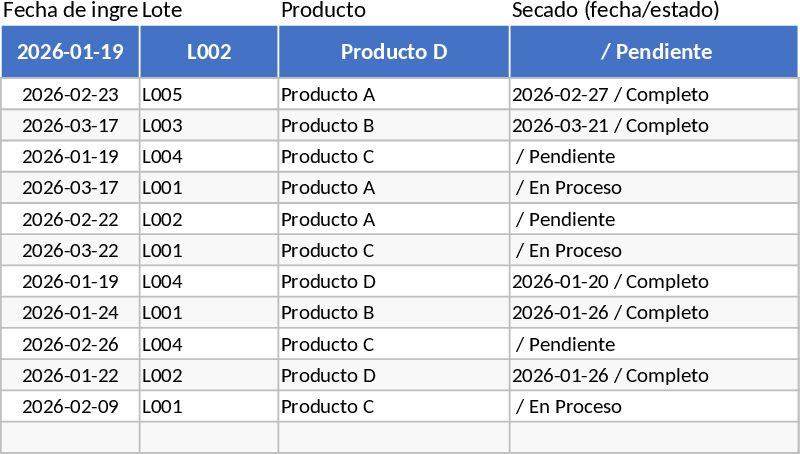Select the blue highlighted 2026-01-19 date cell
Screen dimensions: 800x454
click(x=70, y=52)
